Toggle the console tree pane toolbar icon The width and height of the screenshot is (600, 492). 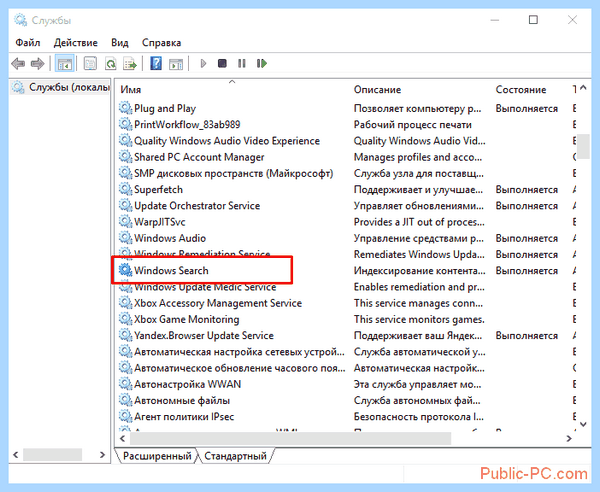(x=64, y=64)
